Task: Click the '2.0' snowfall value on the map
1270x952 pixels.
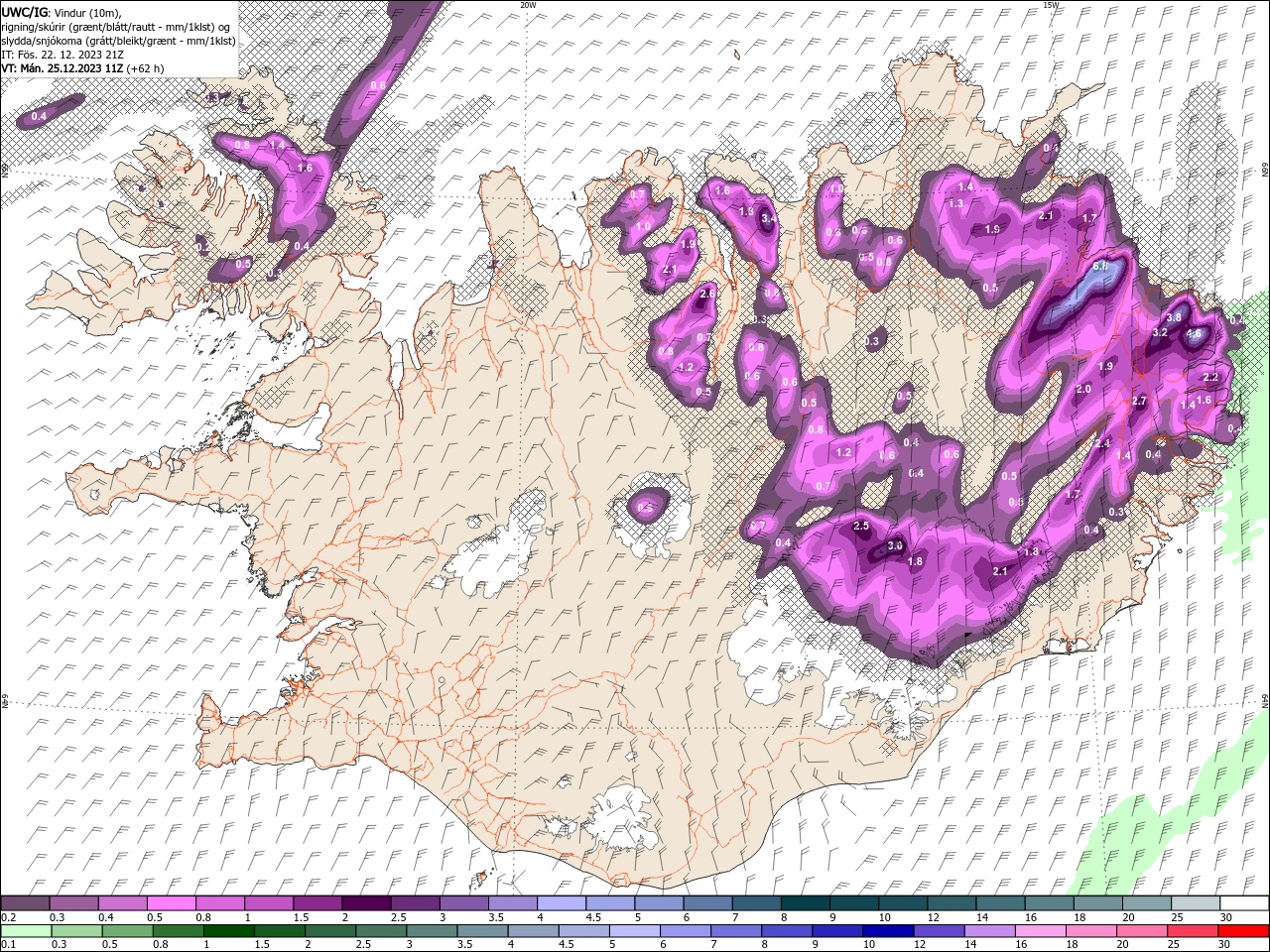Action: tap(1083, 389)
